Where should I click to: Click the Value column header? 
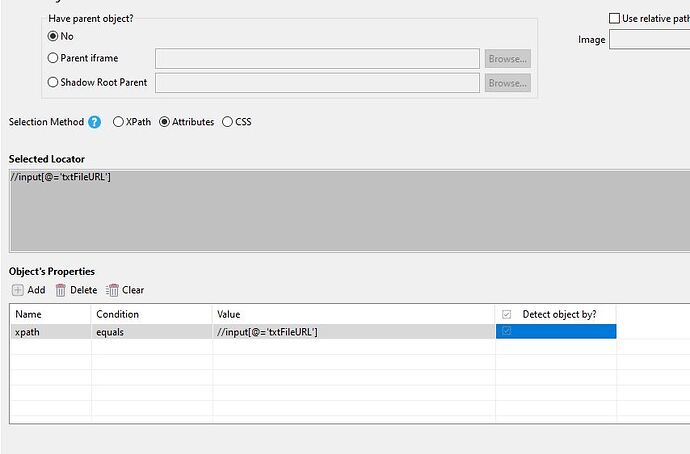(354, 314)
